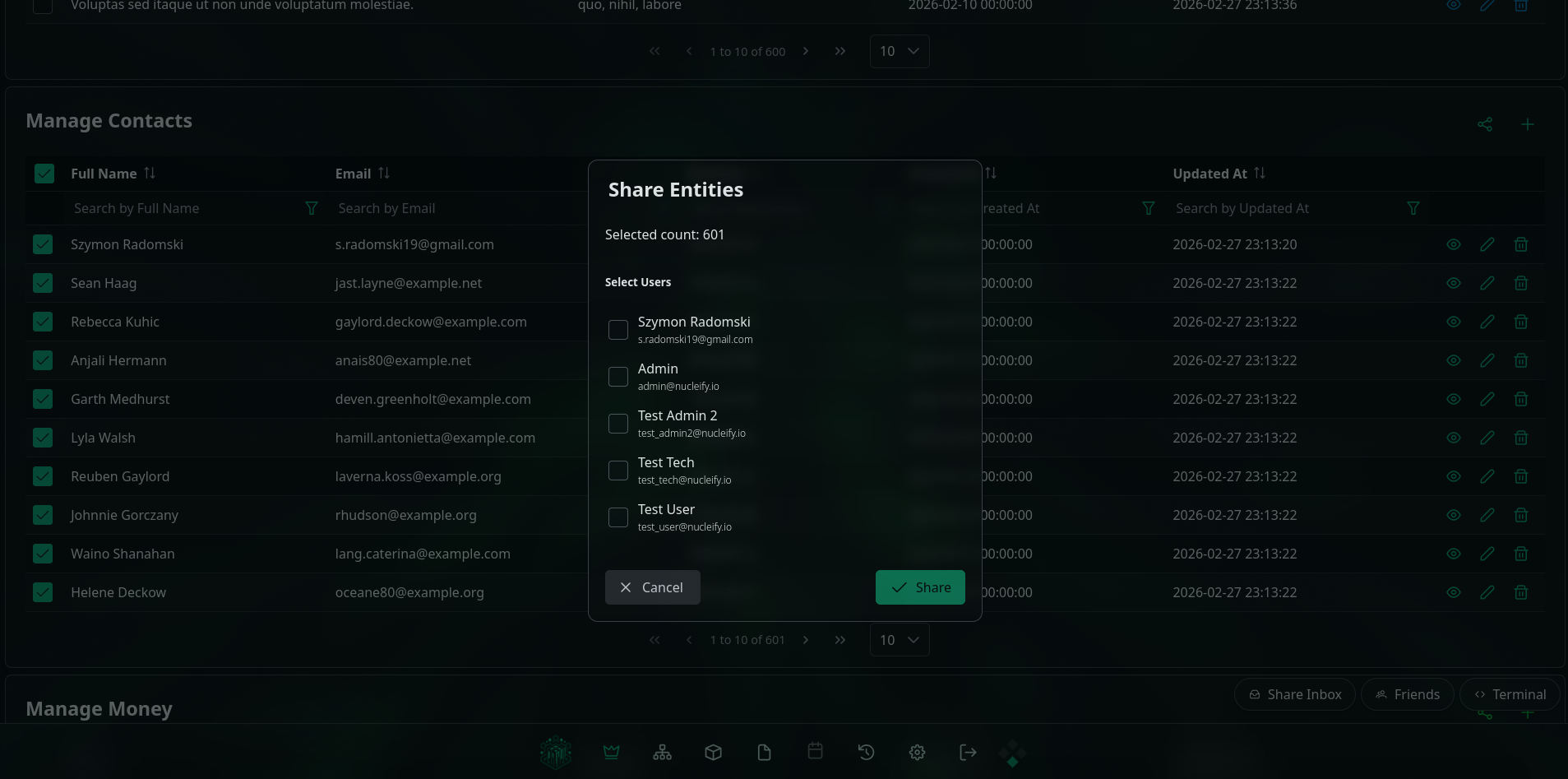
Task: Open the crown icon in bottom navigation
Action: (x=611, y=752)
